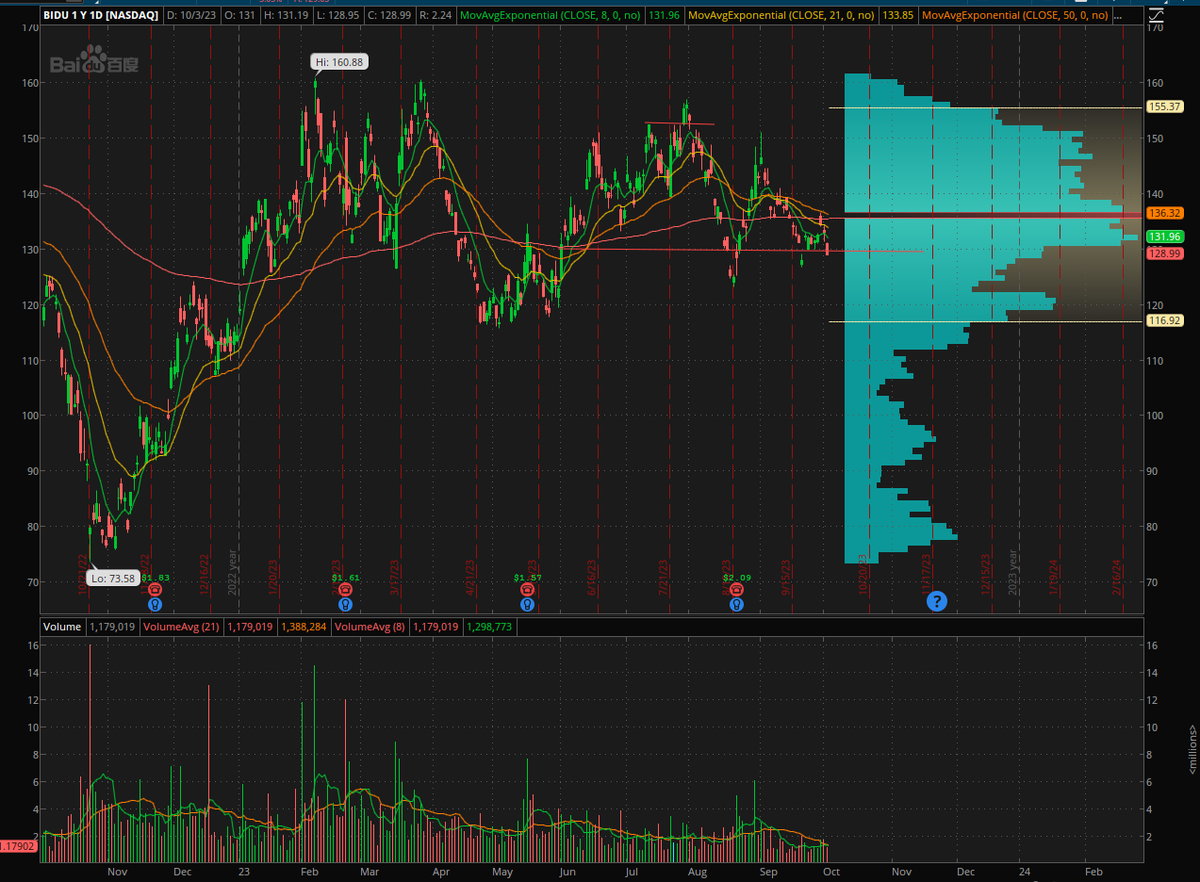Select the BIDU 1 Y 1D [NASDAQ] symbol label
The width and height of the screenshot is (1200, 882).
coord(101,16)
